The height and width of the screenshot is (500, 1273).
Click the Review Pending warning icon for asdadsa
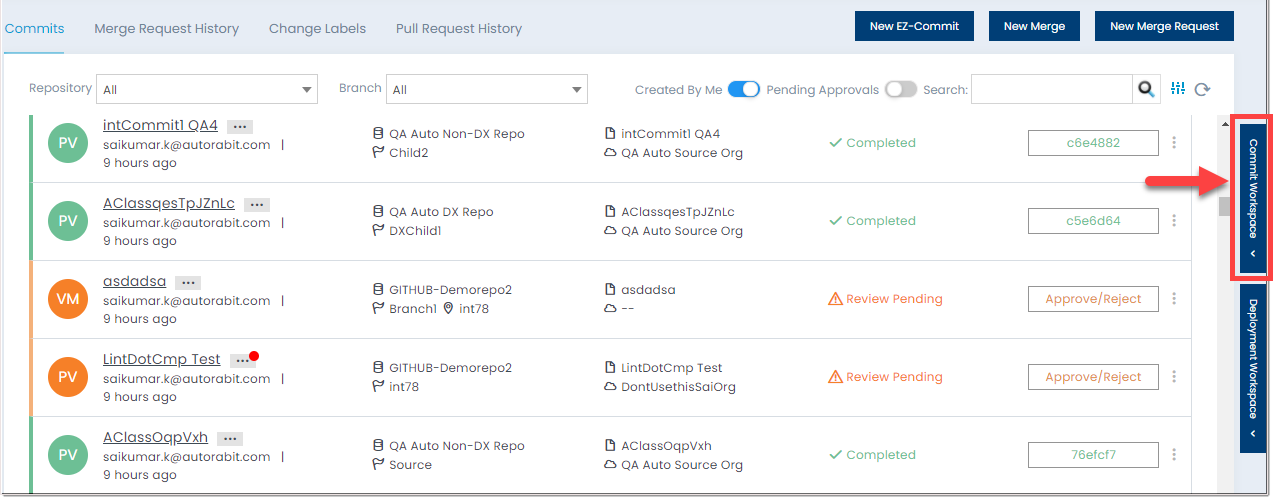835,299
